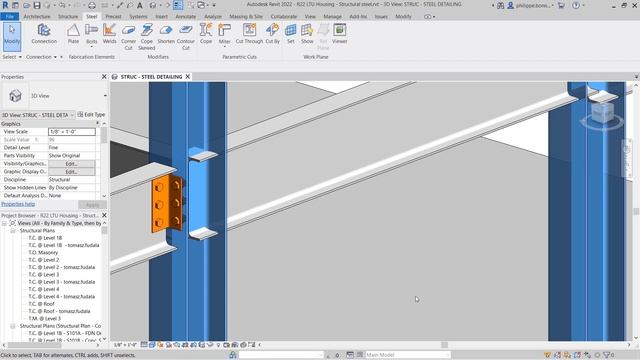The height and width of the screenshot is (360, 640).
Task: Select the Cut By tool
Action: coord(272,34)
